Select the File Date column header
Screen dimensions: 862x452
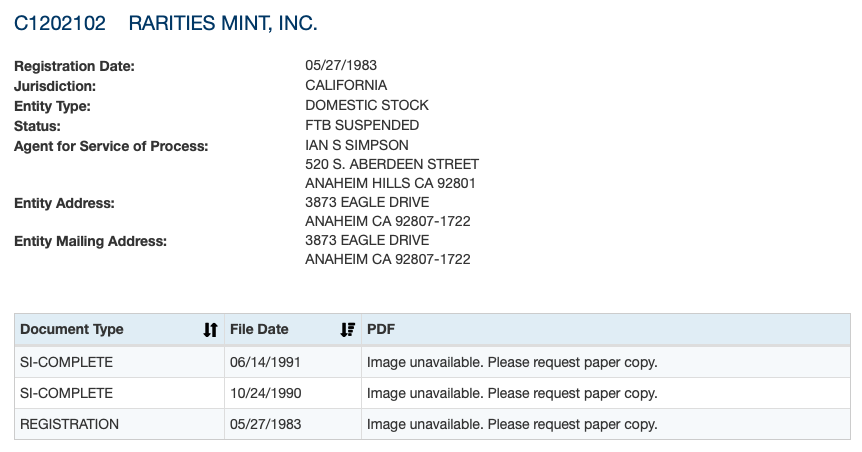pyautogui.click(x=259, y=330)
